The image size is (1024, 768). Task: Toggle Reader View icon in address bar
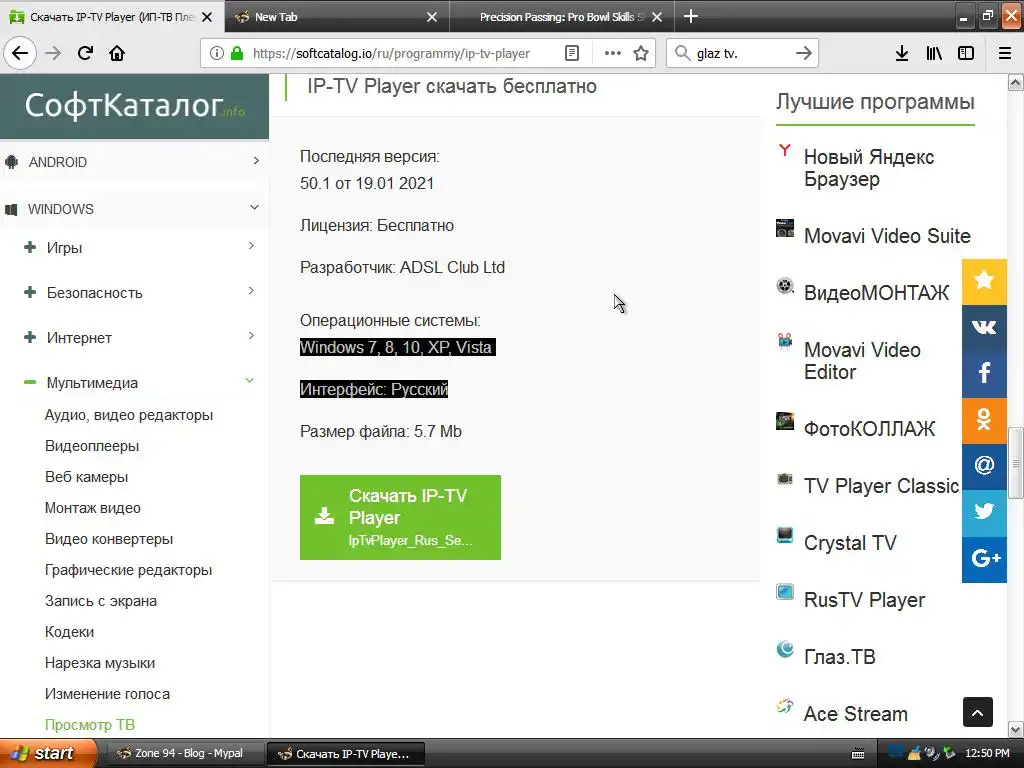click(571, 53)
